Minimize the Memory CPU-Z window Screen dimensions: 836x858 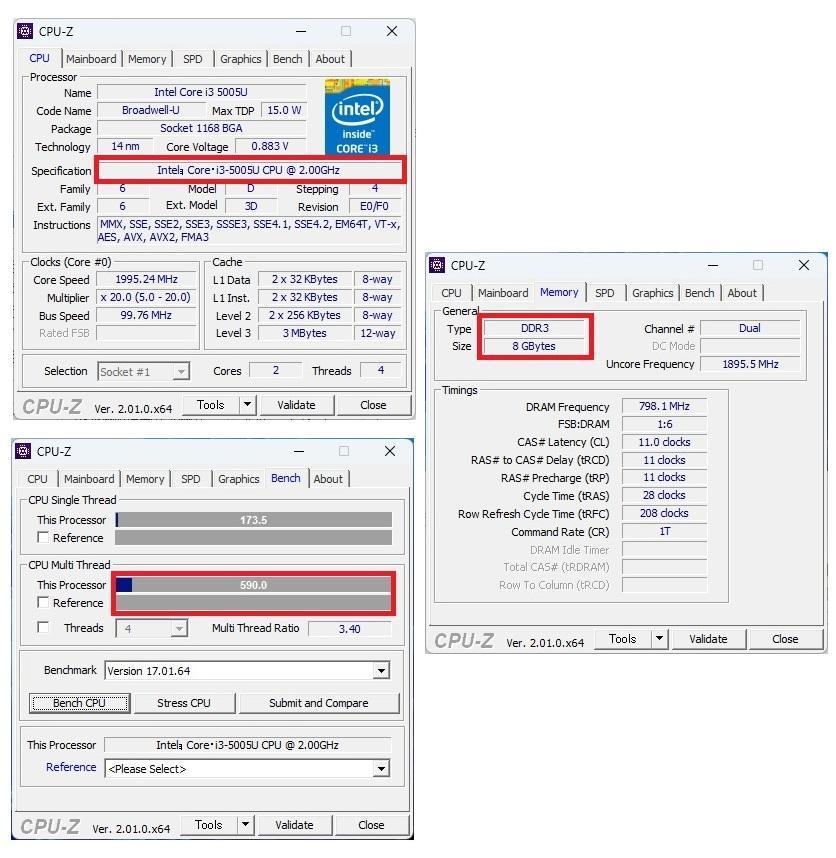click(x=713, y=265)
